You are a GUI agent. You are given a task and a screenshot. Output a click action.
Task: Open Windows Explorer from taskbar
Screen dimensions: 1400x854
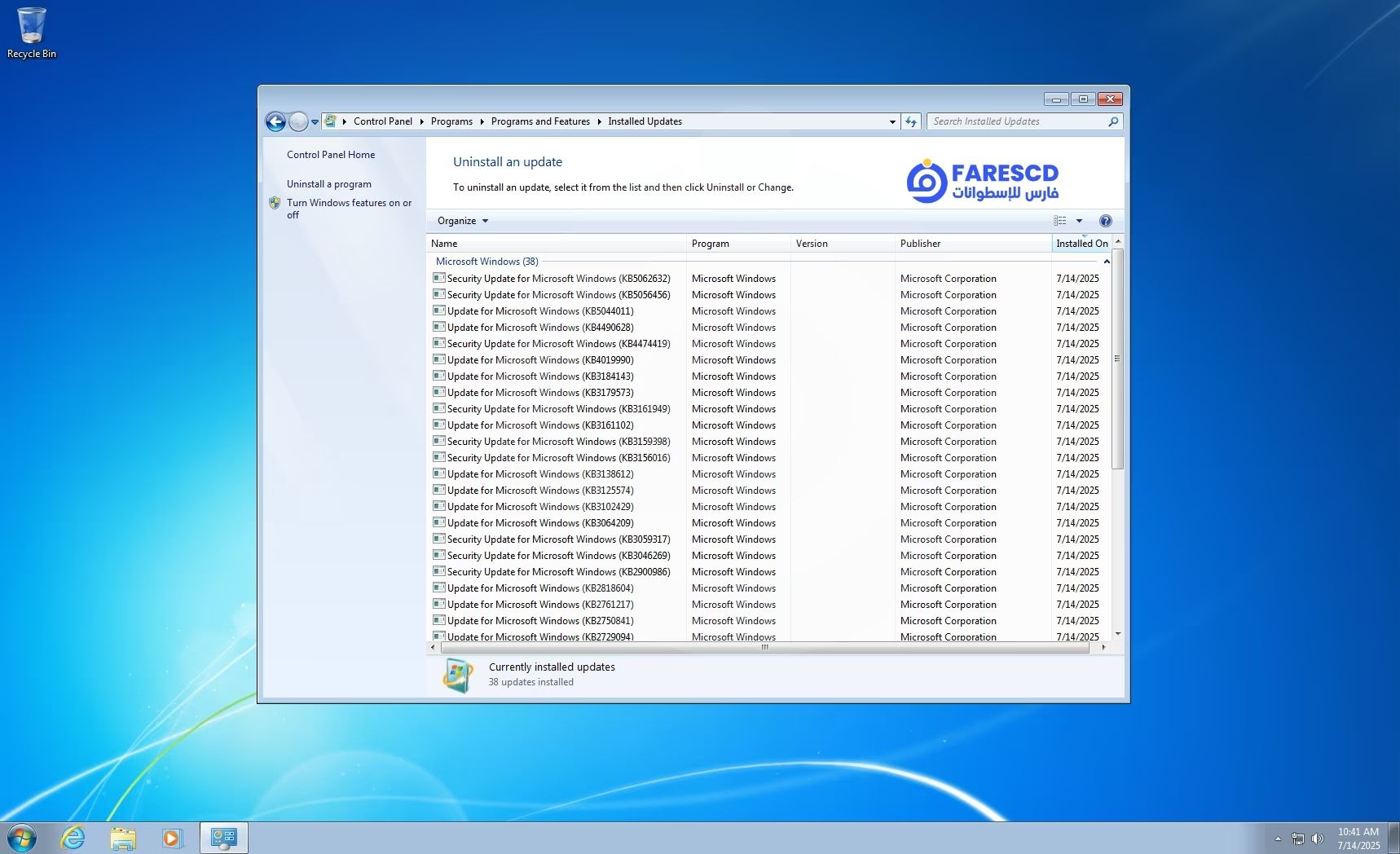pyautogui.click(x=123, y=838)
